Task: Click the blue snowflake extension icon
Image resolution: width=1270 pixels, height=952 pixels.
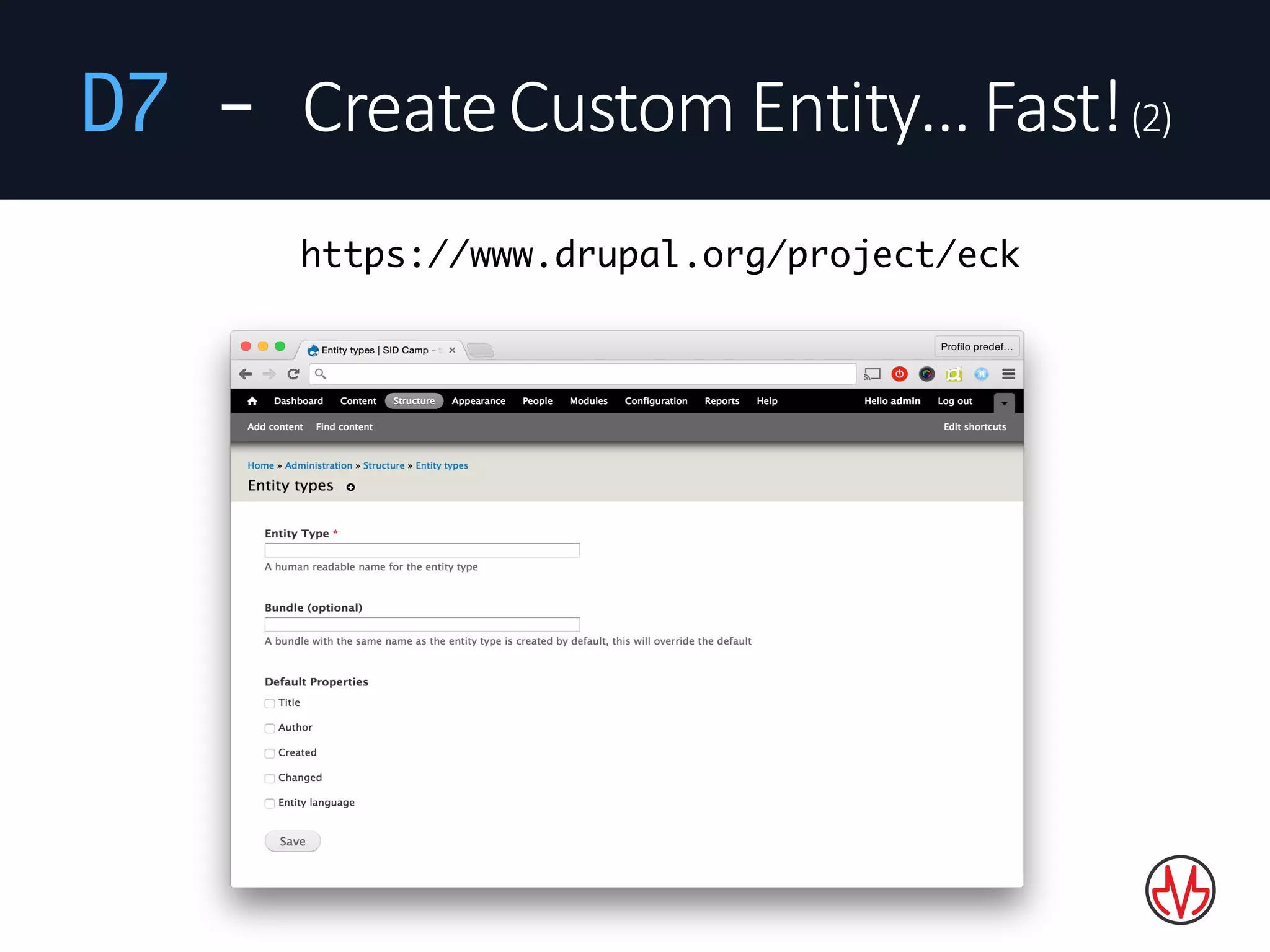Action: click(x=981, y=374)
